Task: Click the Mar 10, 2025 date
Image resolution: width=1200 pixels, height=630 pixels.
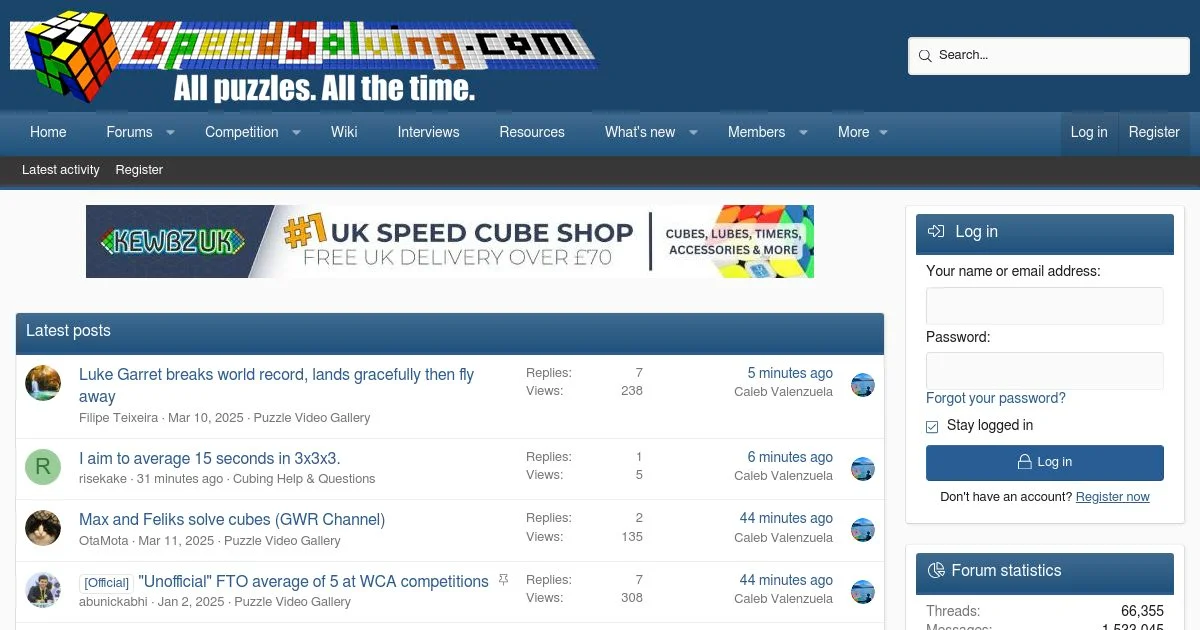Action: click(x=206, y=418)
